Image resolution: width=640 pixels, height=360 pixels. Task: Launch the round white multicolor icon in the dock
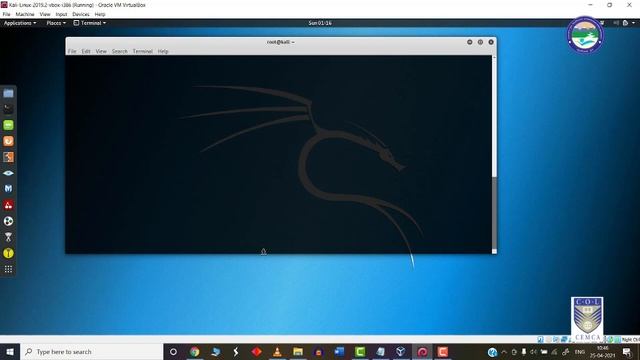pos(8,221)
